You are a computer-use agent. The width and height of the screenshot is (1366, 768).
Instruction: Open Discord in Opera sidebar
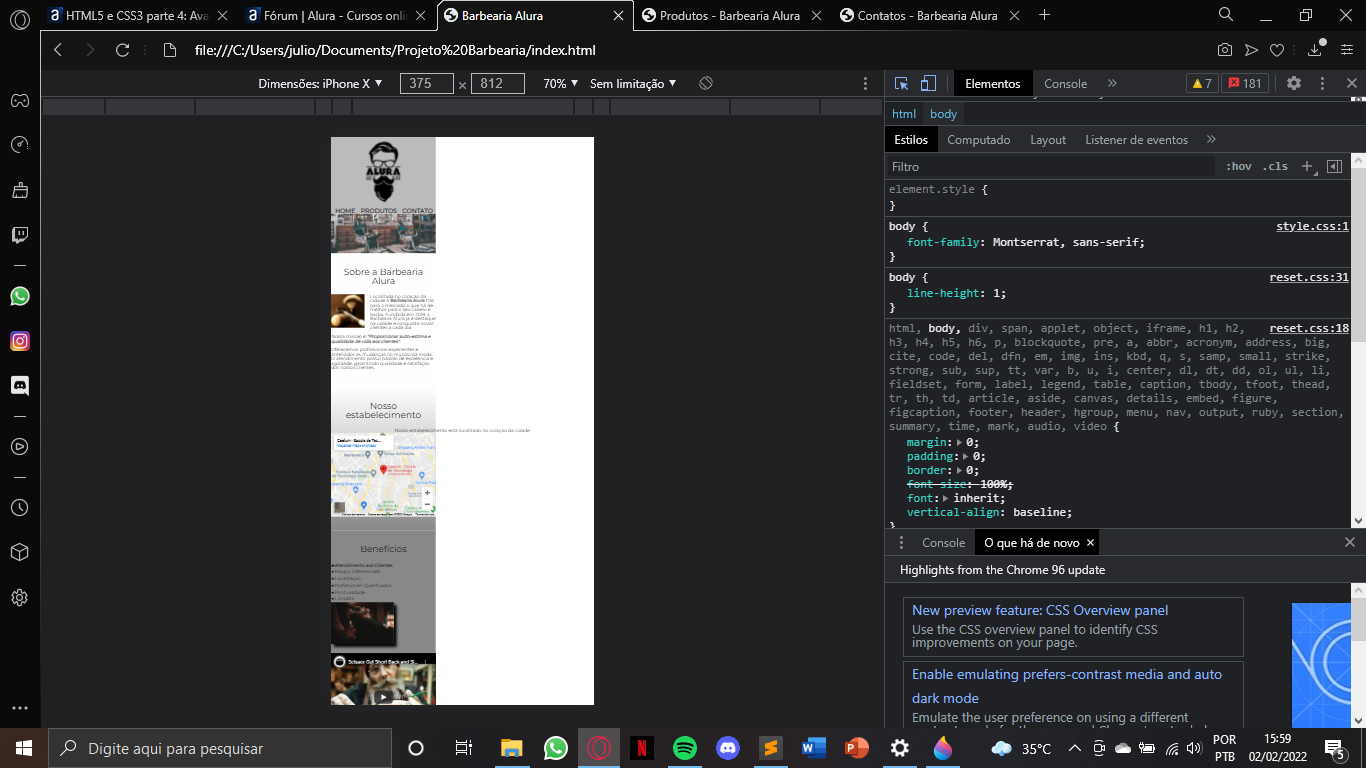click(19, 385)
